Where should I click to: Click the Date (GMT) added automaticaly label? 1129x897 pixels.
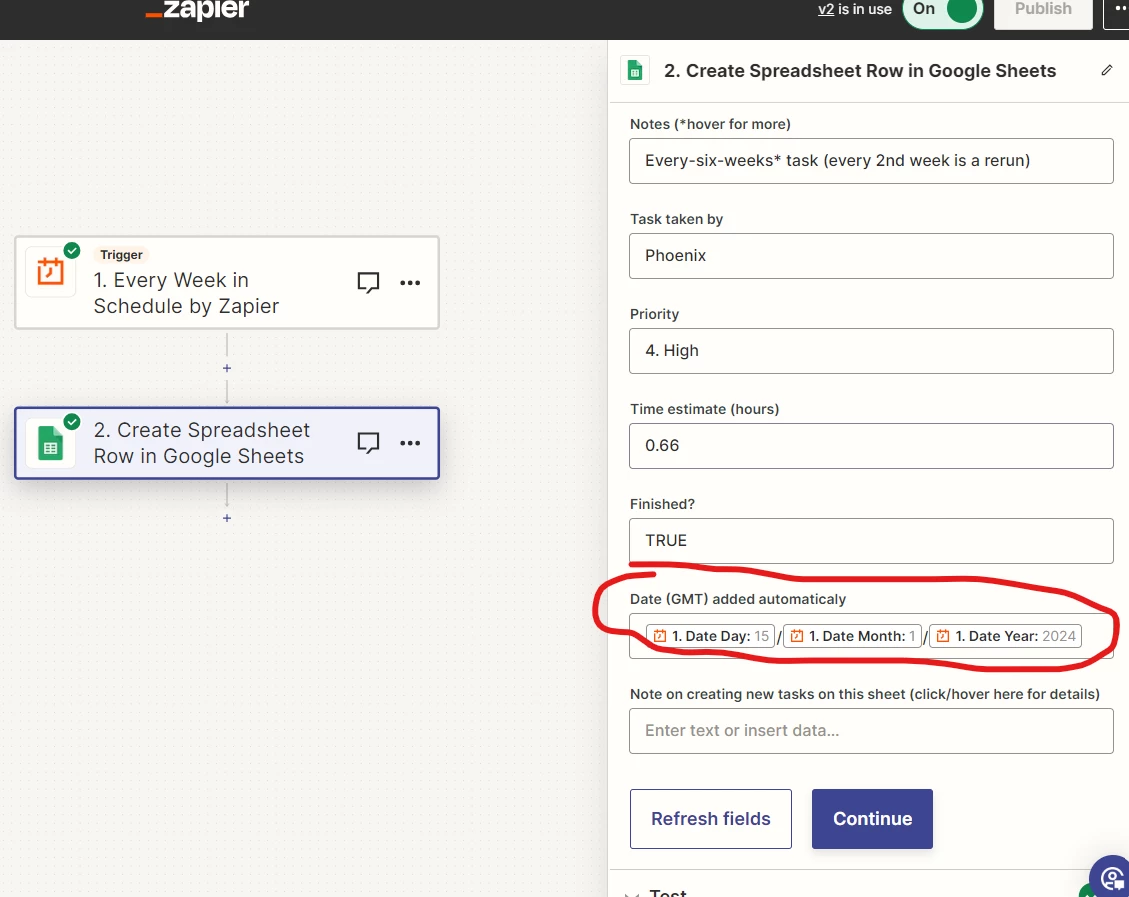(x=738, y=599)
